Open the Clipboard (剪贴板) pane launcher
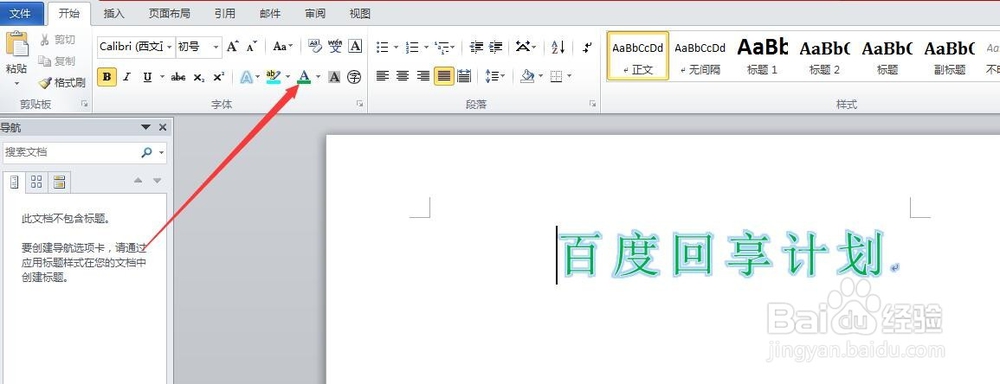The image size is (1000, 384). pyautogui.click(x=84, y=103)
